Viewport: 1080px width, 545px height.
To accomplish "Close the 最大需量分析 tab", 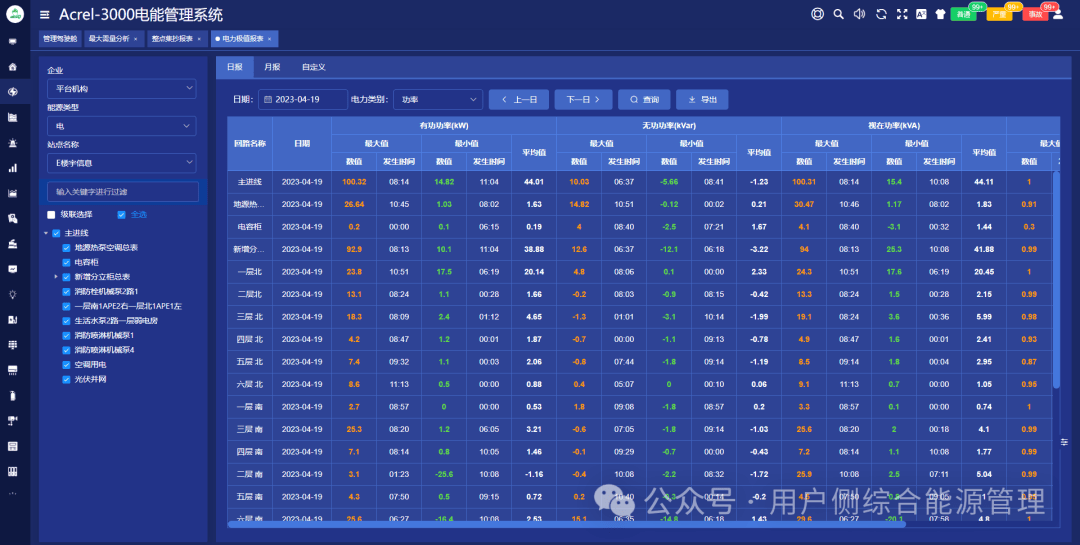I will tap(135, 39).
